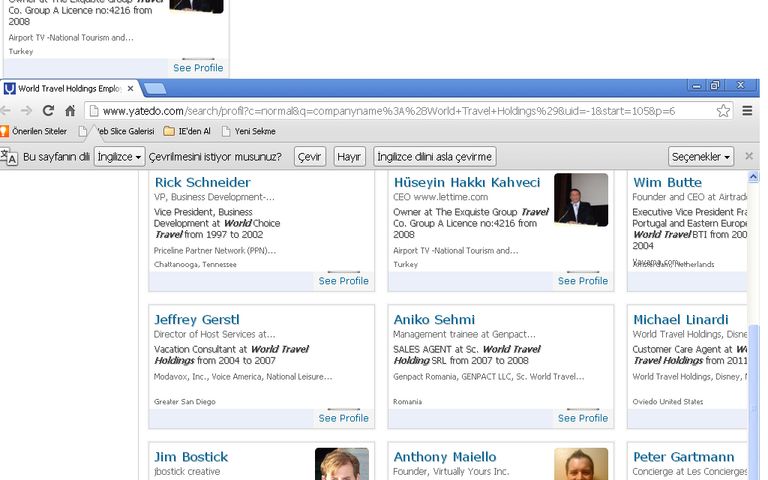The height and width of the screenshot is (480, 768).
Task: Open the Web Slice Galerisi bookmark
Action: tap(117, 131)
